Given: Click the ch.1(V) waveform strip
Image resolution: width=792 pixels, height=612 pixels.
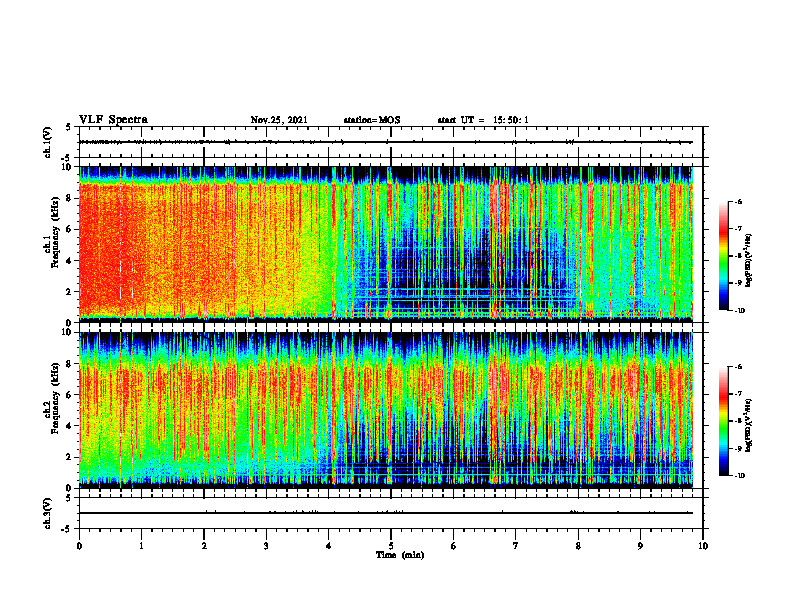Looking at the screenshot, I should tap(391, 142).
